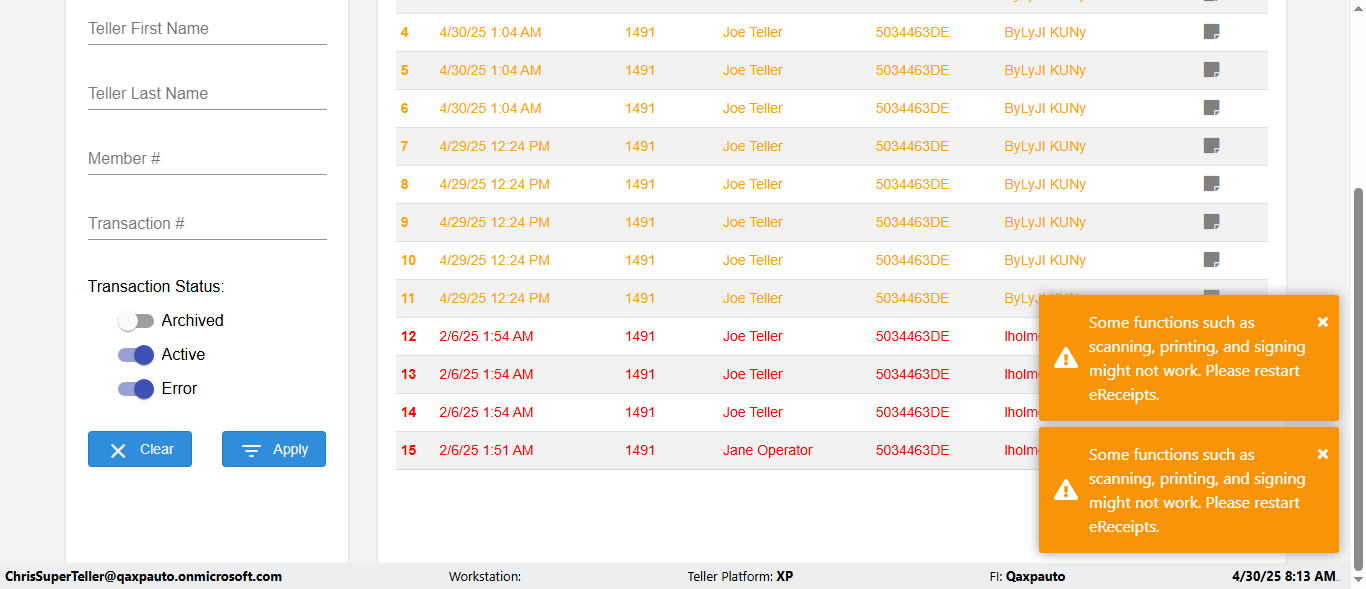
Task: Dismiss the lower orange warning notification
Action: 1322,454
